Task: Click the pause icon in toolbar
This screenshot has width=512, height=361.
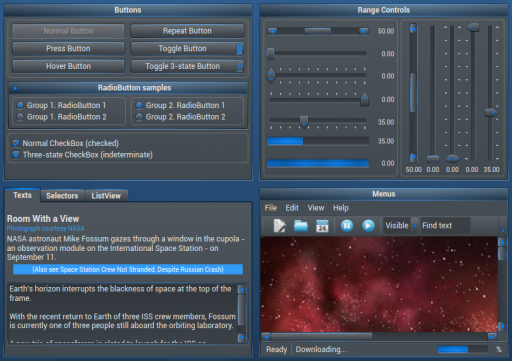Action: coord(347,226)
